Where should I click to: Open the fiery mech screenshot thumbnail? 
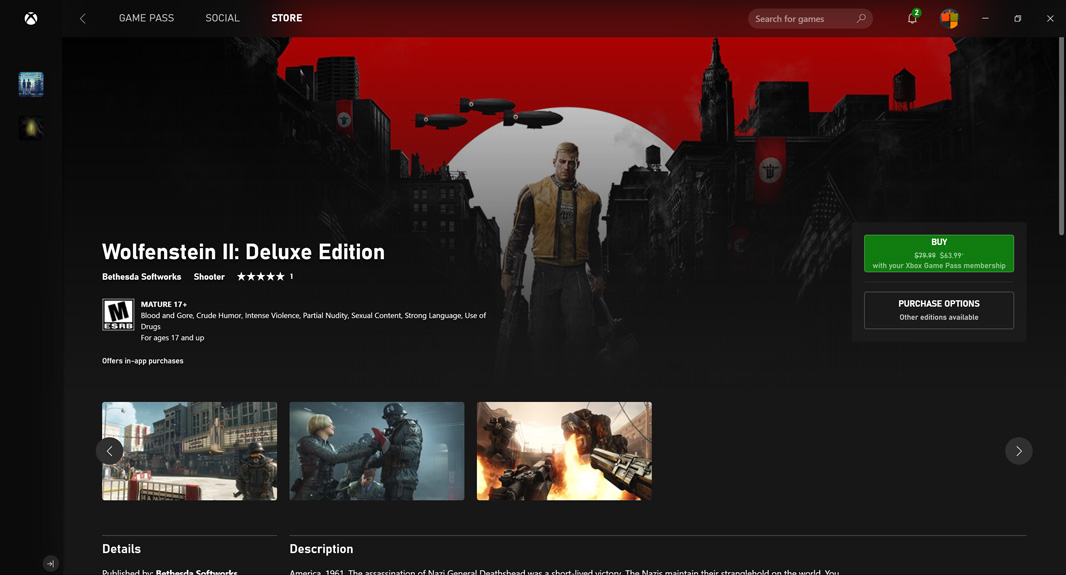[x=564, y=451]
